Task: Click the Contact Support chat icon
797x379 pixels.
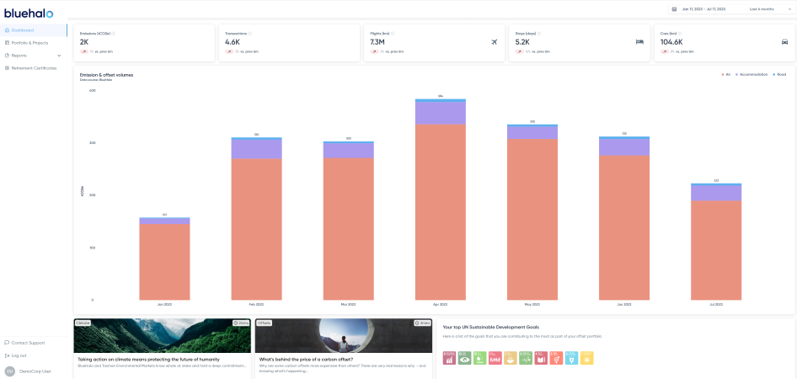Action: [7, 343]
